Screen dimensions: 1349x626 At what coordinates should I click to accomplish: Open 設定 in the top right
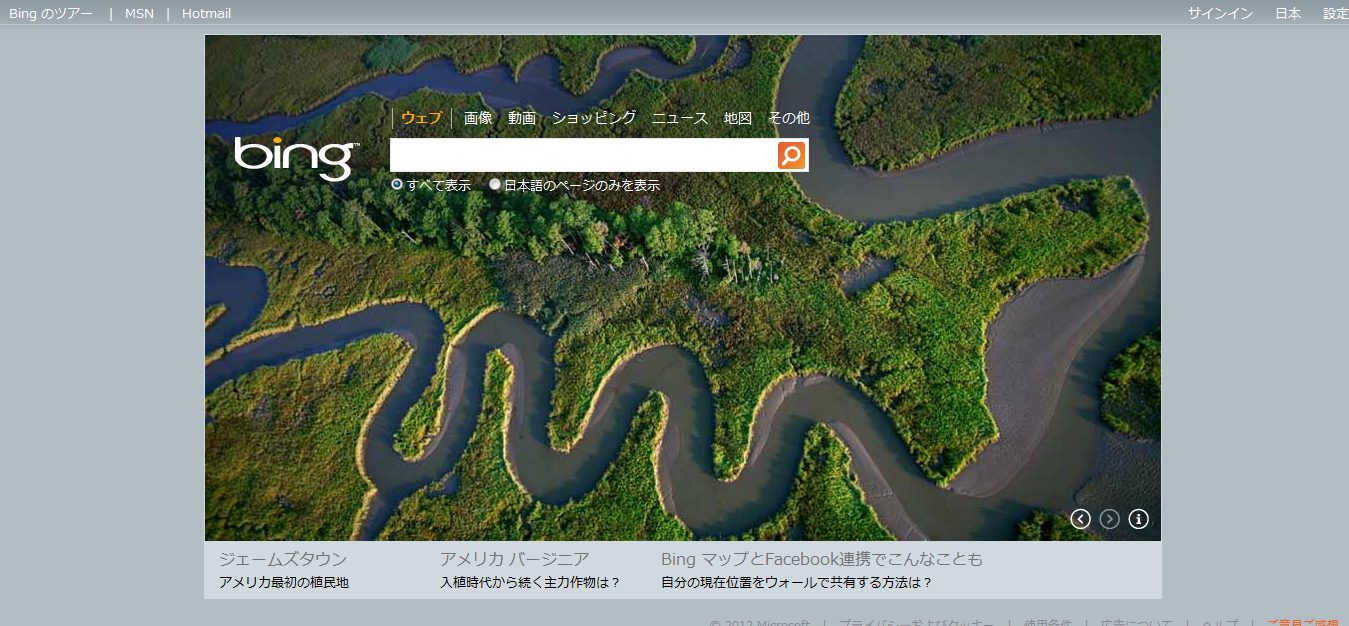[x=1335, y=13]
